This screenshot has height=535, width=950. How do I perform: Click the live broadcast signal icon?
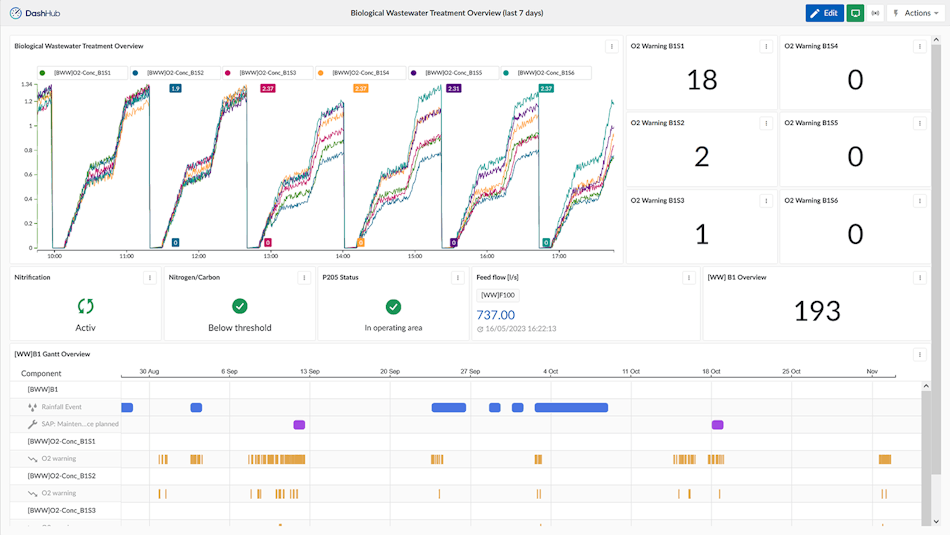coord(876,13)
